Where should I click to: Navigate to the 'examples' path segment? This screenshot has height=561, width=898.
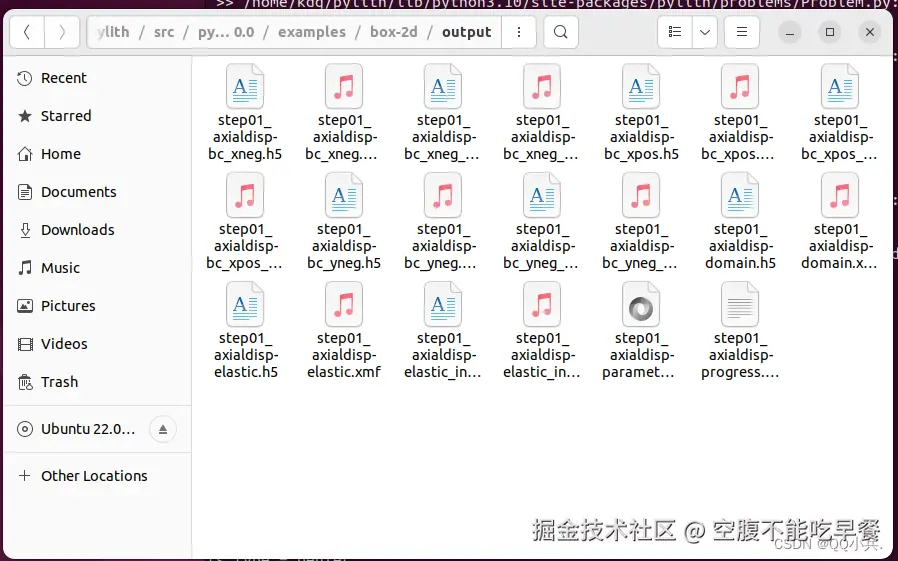[x=312, y=32]
